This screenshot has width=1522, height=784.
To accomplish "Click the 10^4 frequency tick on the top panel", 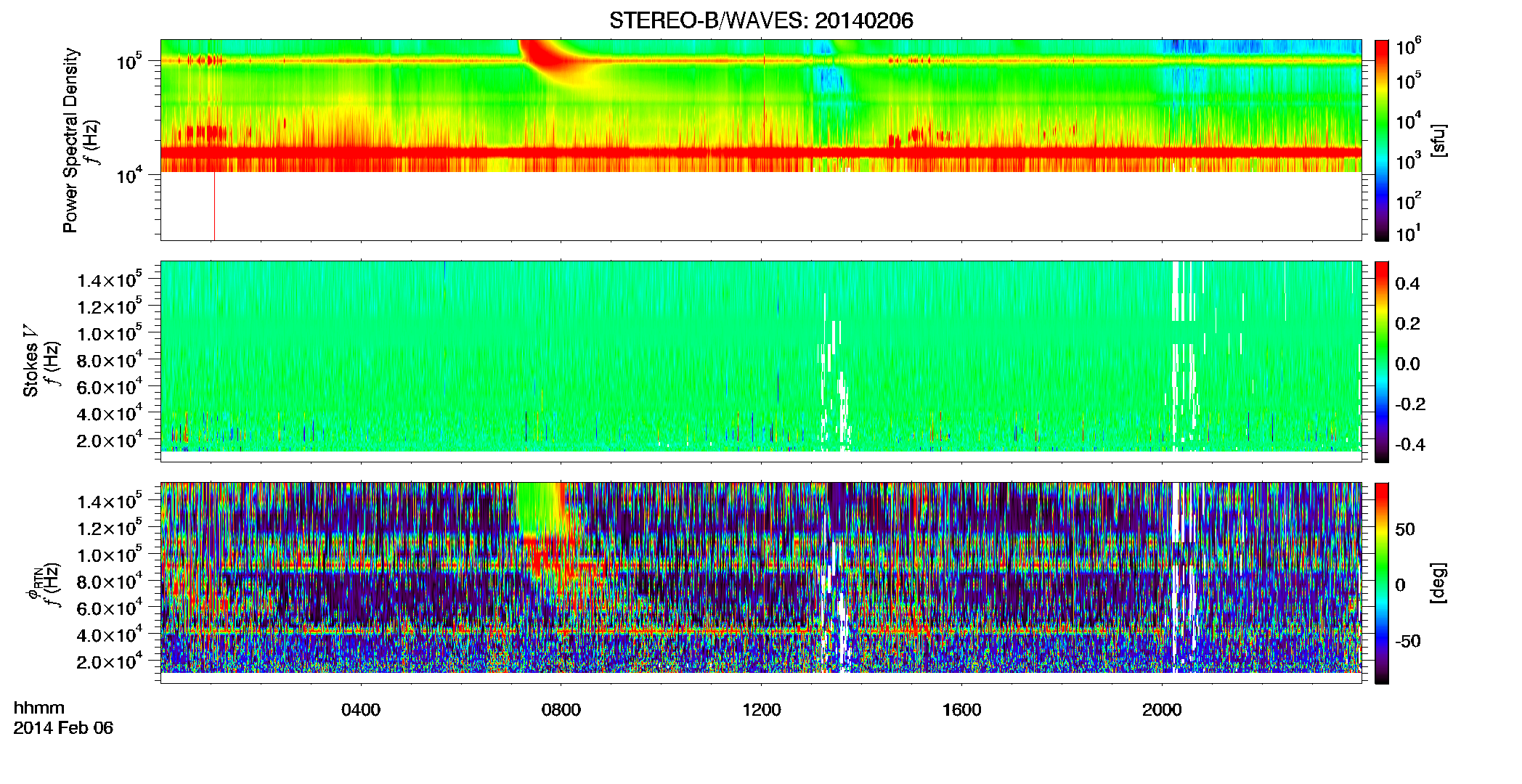I will [x=130, y=175].
